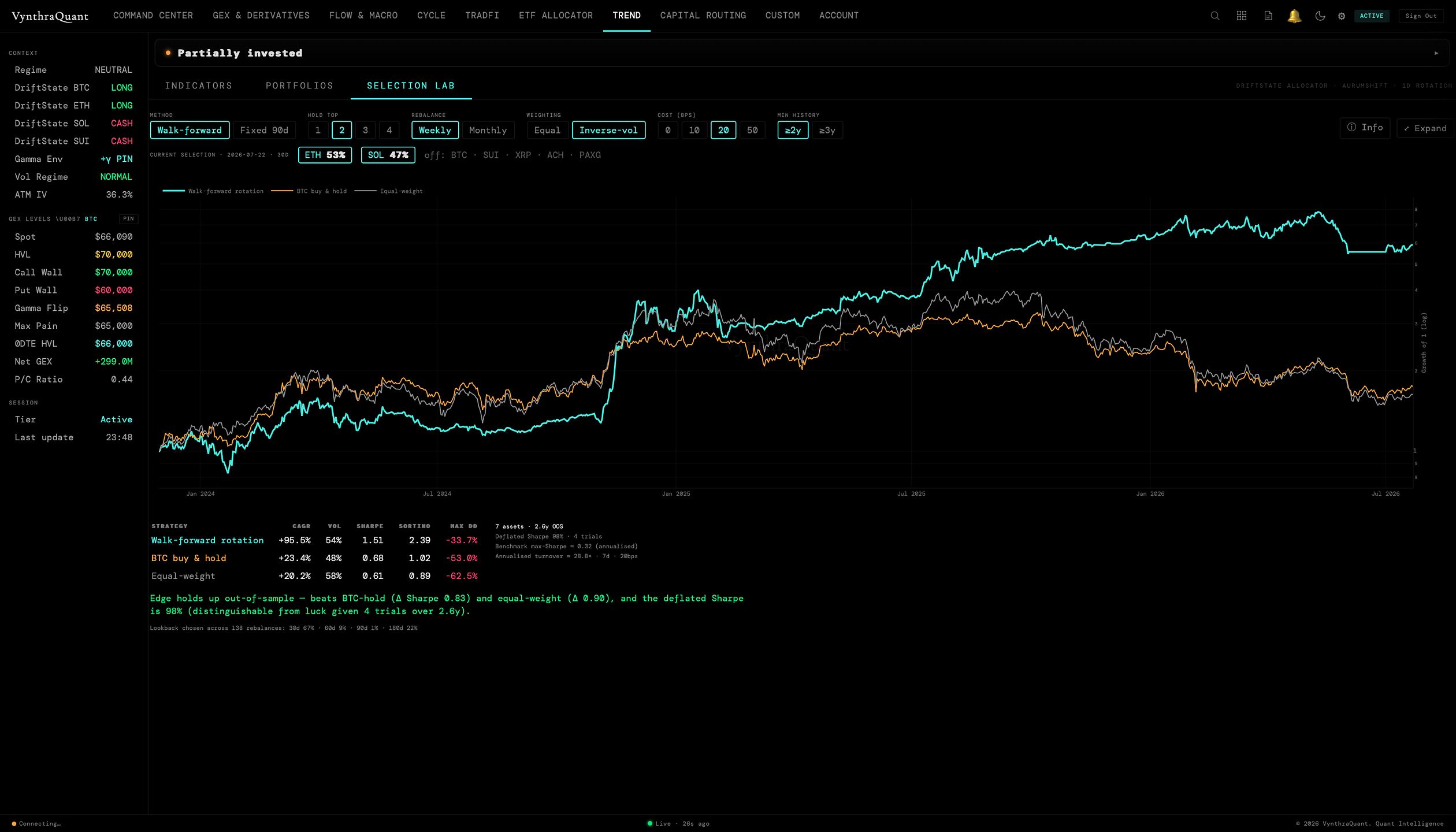
Task: Click the ETH 53% selection chip
Action: pyautogui.click(x=325, y=155)
